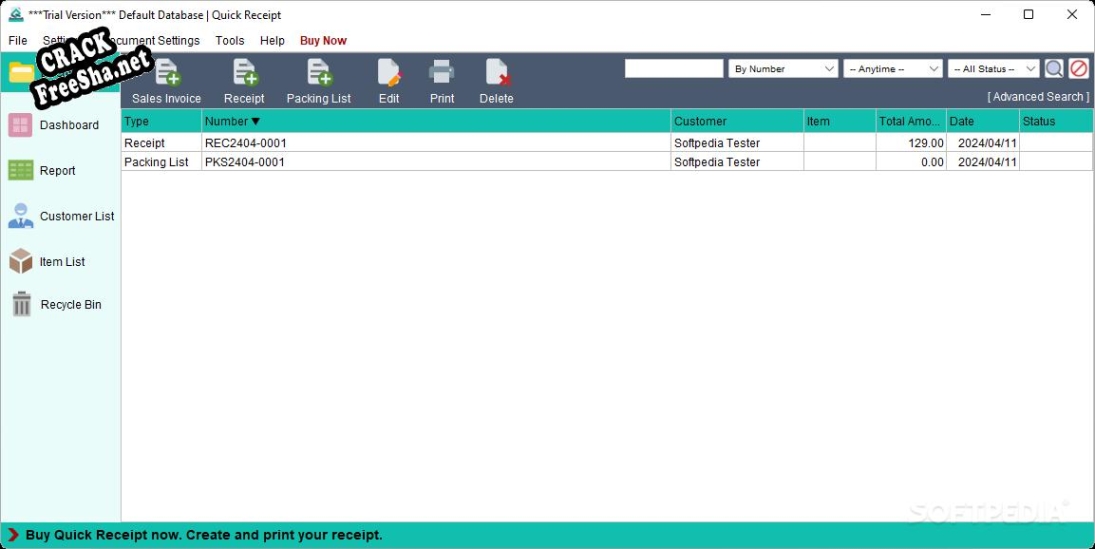Open Recycle Bin in the sidebar

[60, 305]
